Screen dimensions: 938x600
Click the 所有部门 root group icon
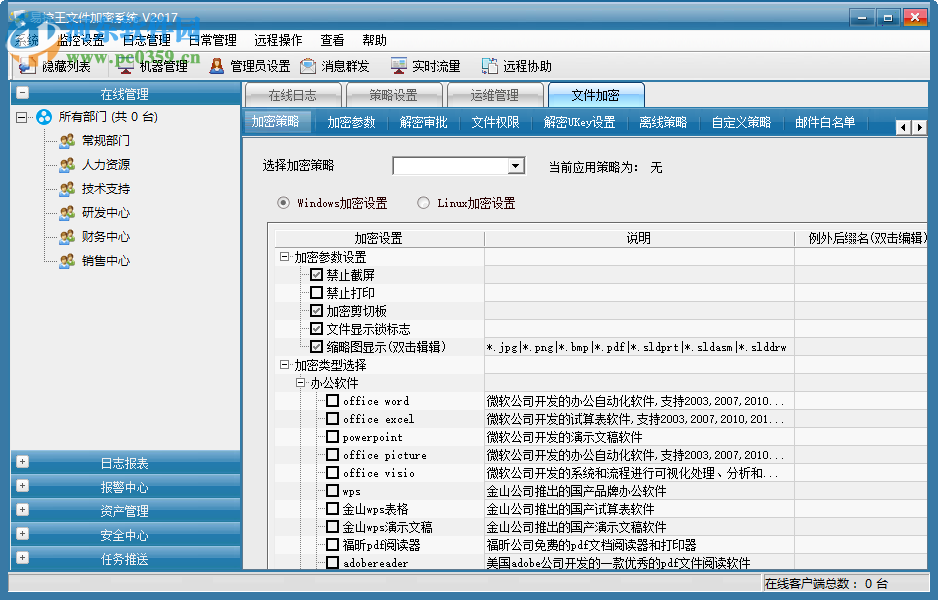click(44, 117)
